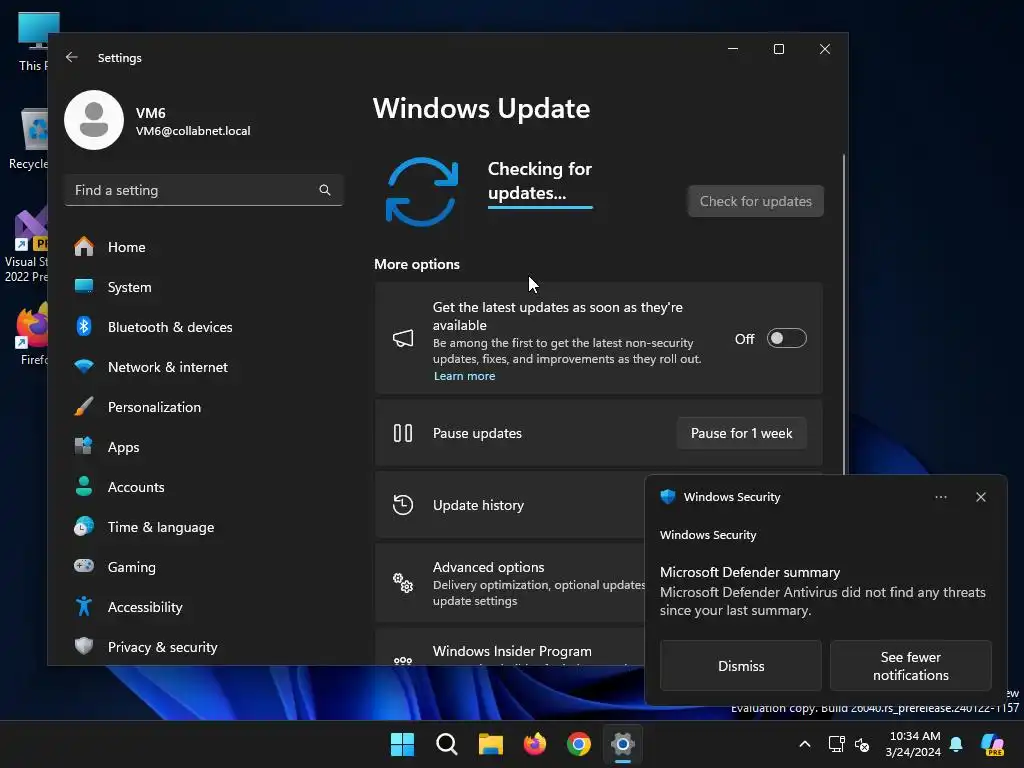
Task: Click the Privacy & security shield icon
Action: pyautogui.click(x=84, y=647)
